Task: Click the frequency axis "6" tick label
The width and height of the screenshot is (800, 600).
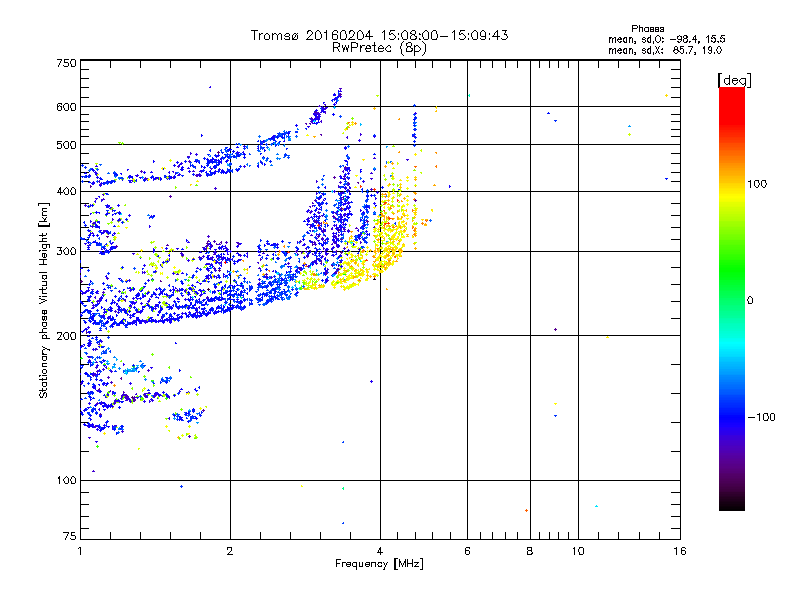Action: [467, 551]
